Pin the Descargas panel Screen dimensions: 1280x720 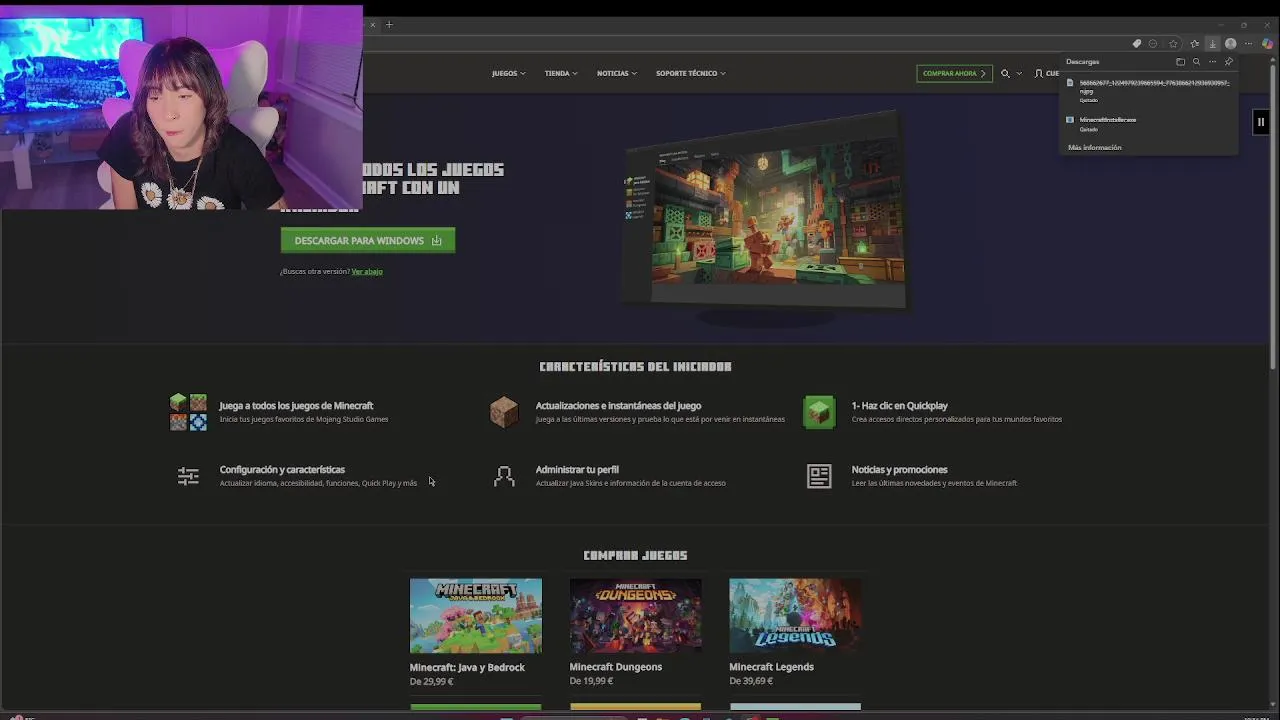pos(1229,62)
